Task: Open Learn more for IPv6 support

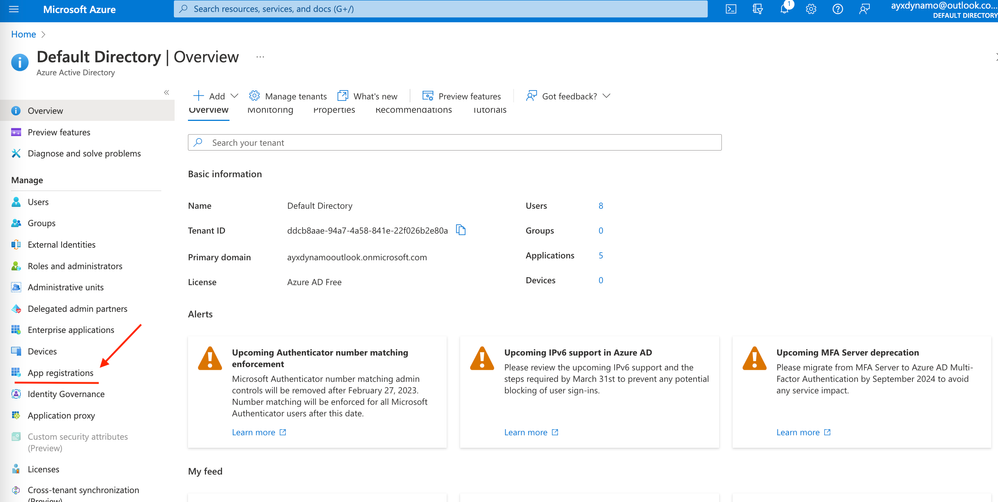Action: point(531,432)
